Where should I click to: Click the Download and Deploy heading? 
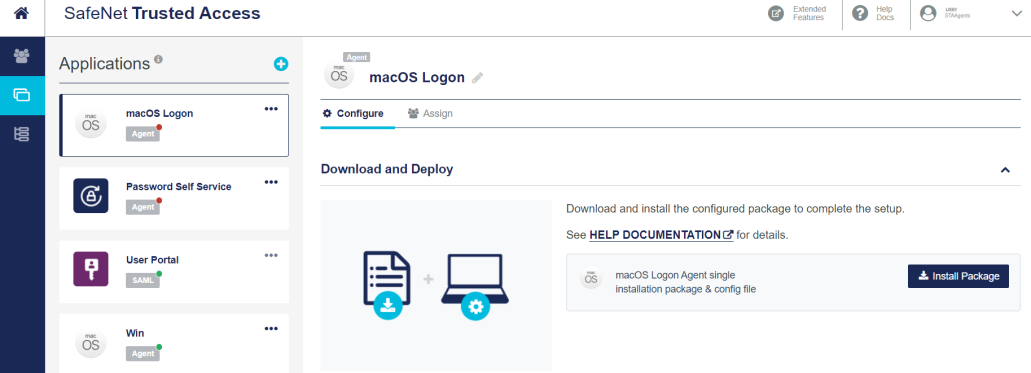pyautogui.click(x=387, y=169)
